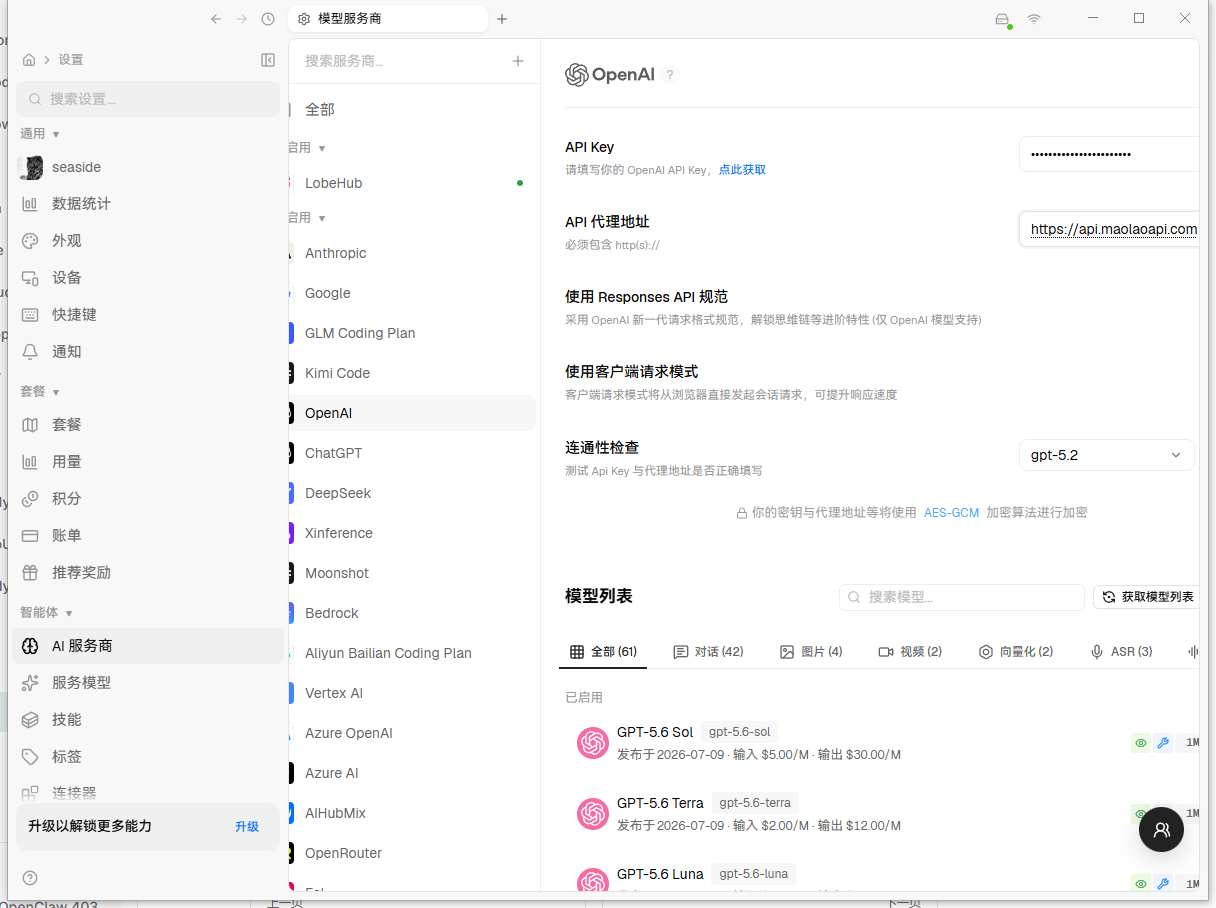The image size is (1216, 908).
Task: Switch to 图片 (4) tab
Action: pos(811,652)
